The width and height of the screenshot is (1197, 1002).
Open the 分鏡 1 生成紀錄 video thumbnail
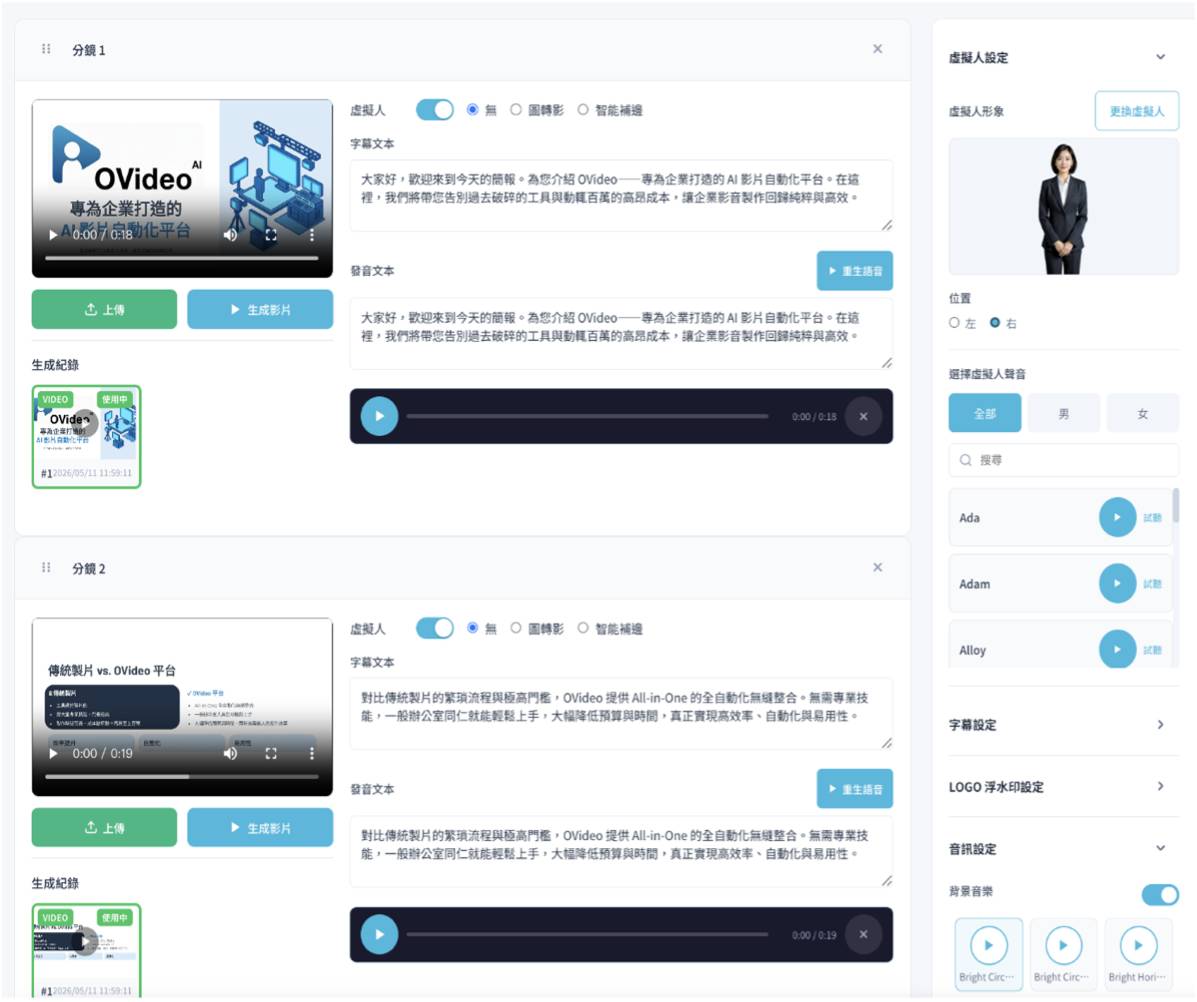pos(86,437)
